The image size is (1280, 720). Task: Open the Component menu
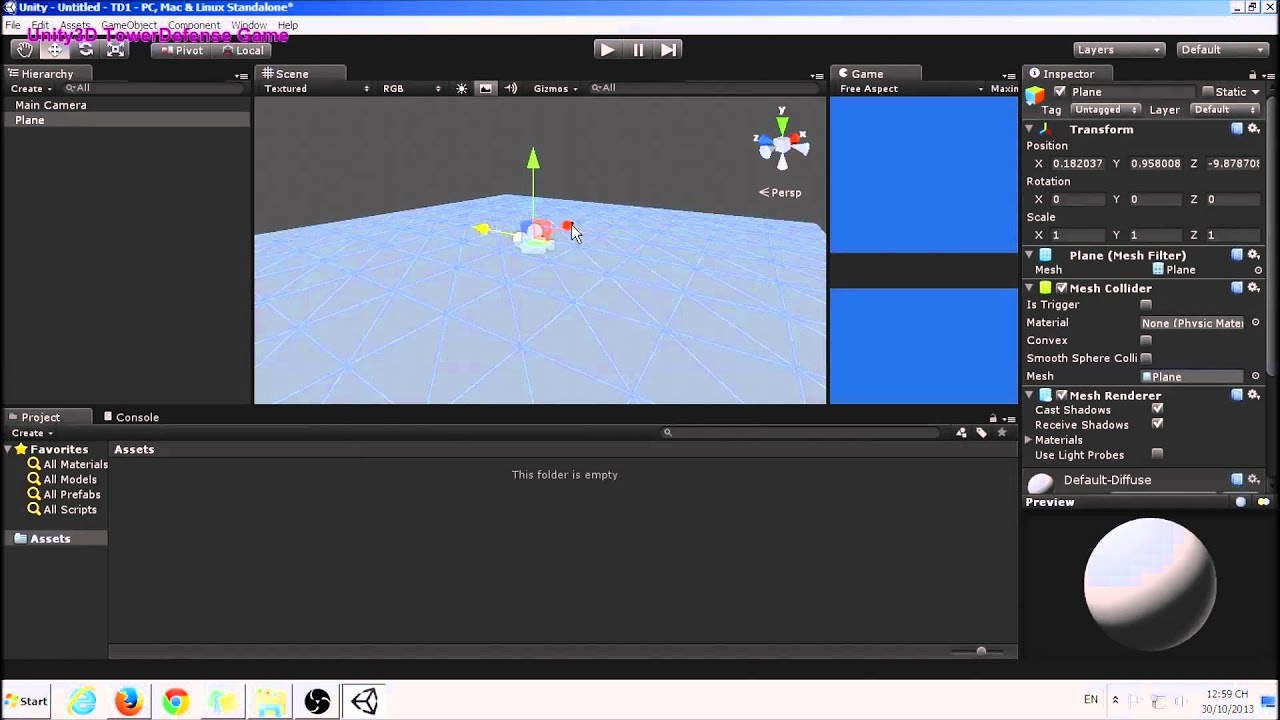pos(193,25)
